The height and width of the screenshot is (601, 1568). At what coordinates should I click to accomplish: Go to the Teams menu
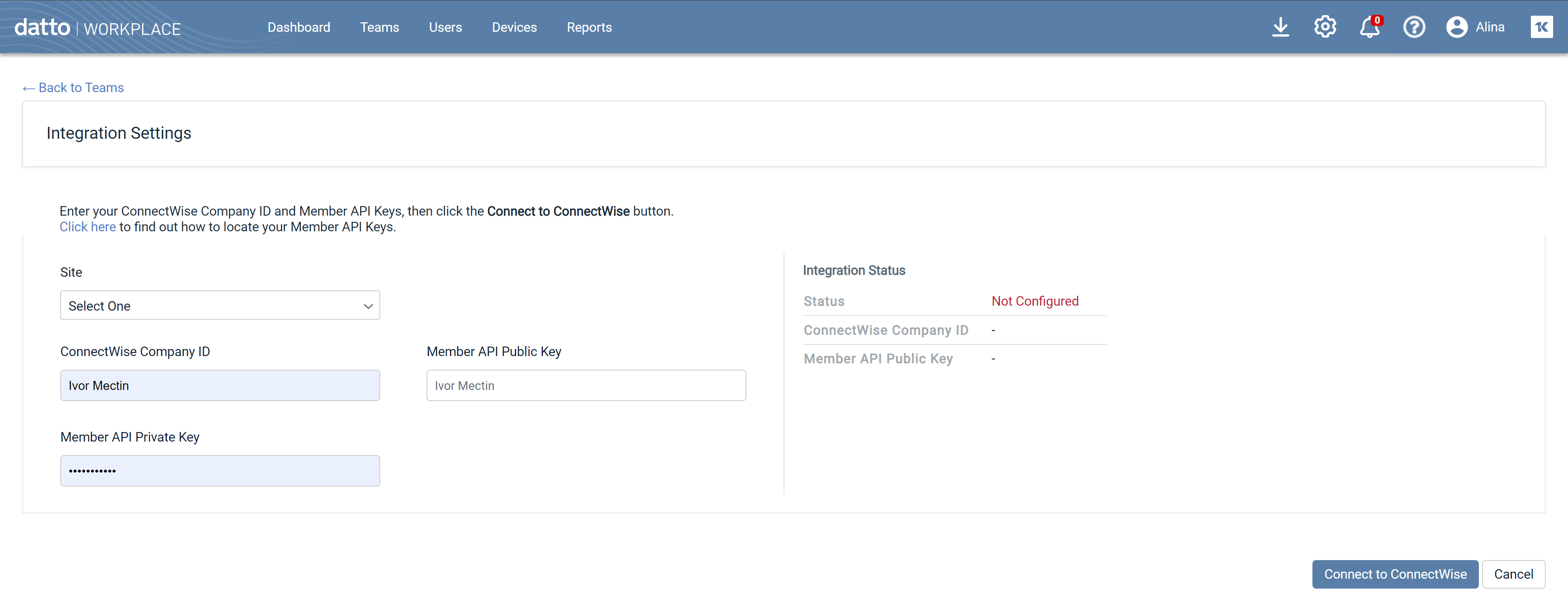[379, 27]
